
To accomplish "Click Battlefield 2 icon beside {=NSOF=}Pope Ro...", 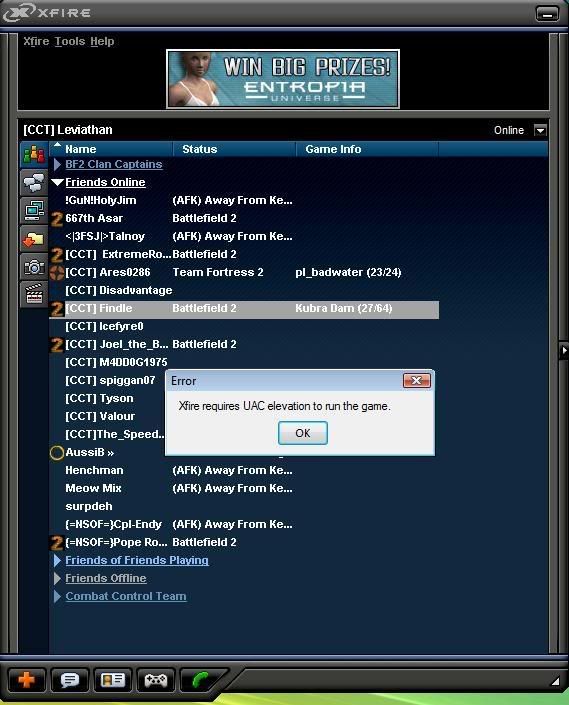I will pos(57,543).
